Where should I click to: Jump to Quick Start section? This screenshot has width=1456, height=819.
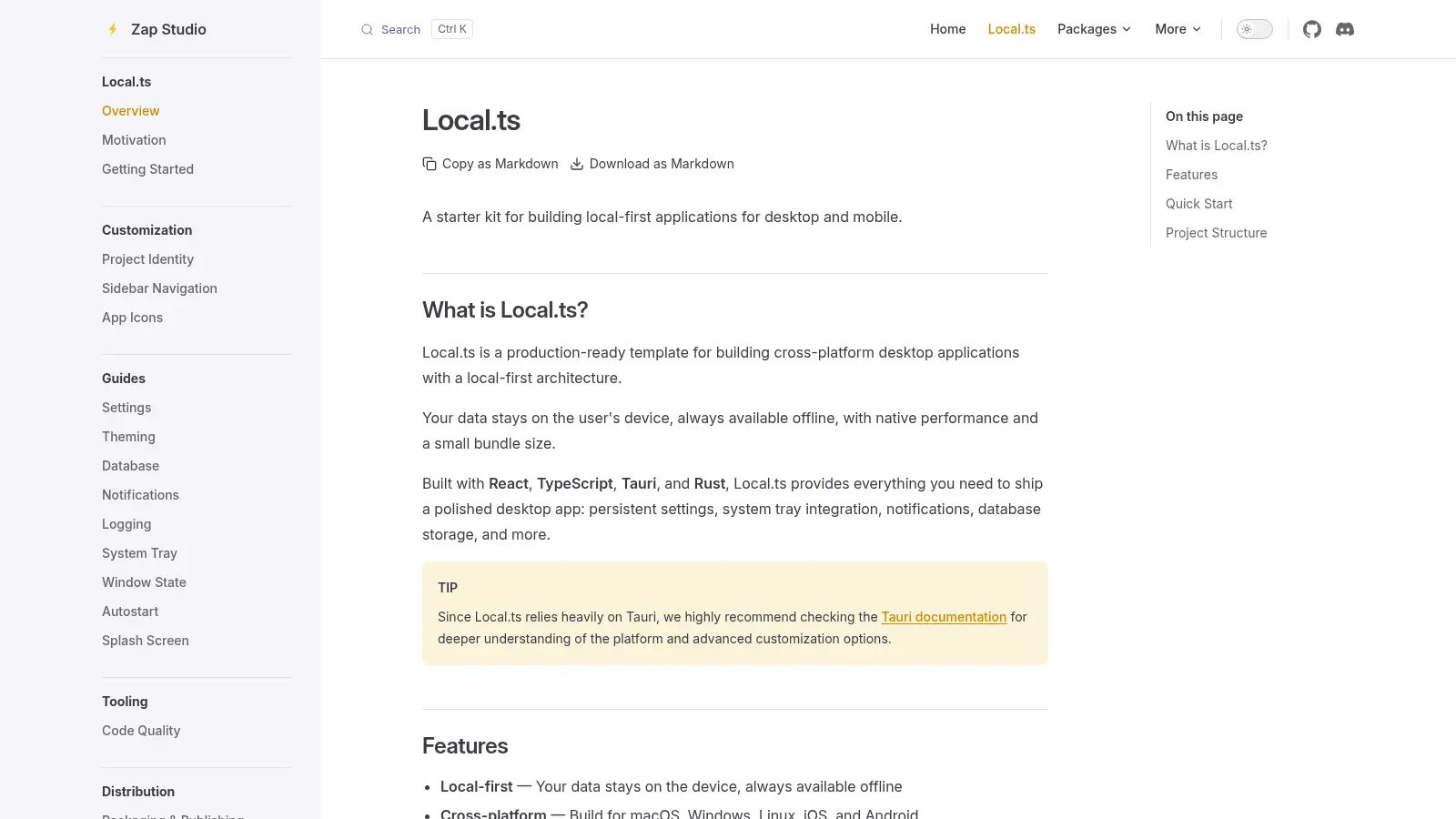[1198, 204]
